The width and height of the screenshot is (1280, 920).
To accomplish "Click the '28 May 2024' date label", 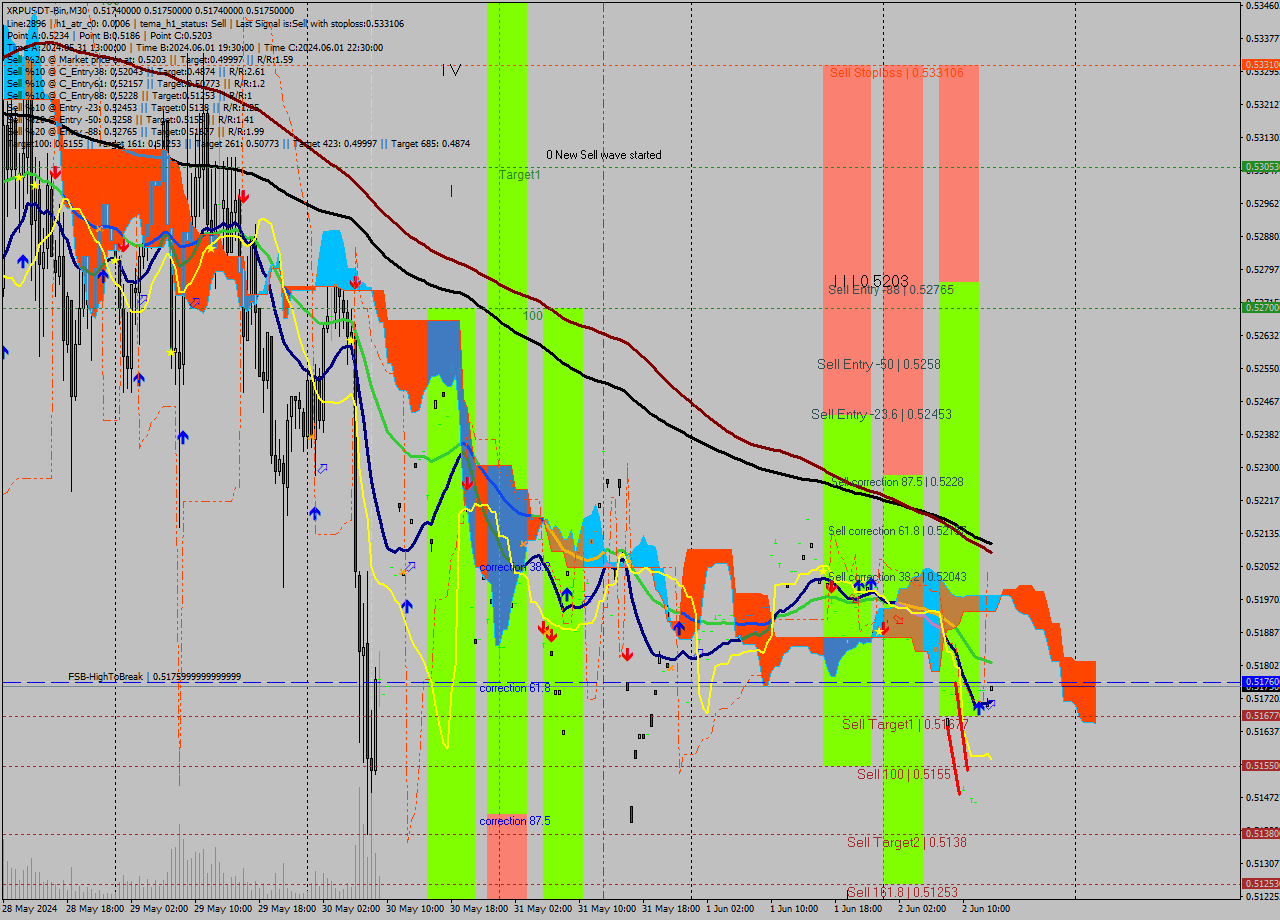I will (x=30, y=909).
